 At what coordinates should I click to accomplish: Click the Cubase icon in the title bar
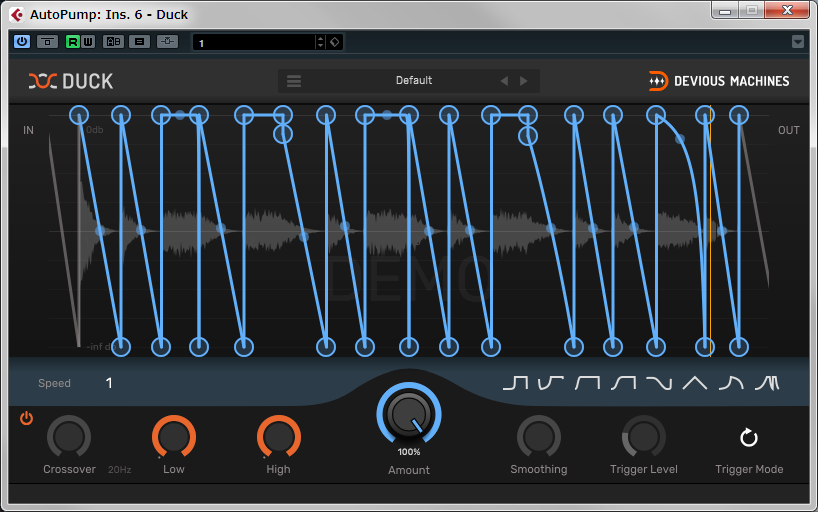pos(17,15)
